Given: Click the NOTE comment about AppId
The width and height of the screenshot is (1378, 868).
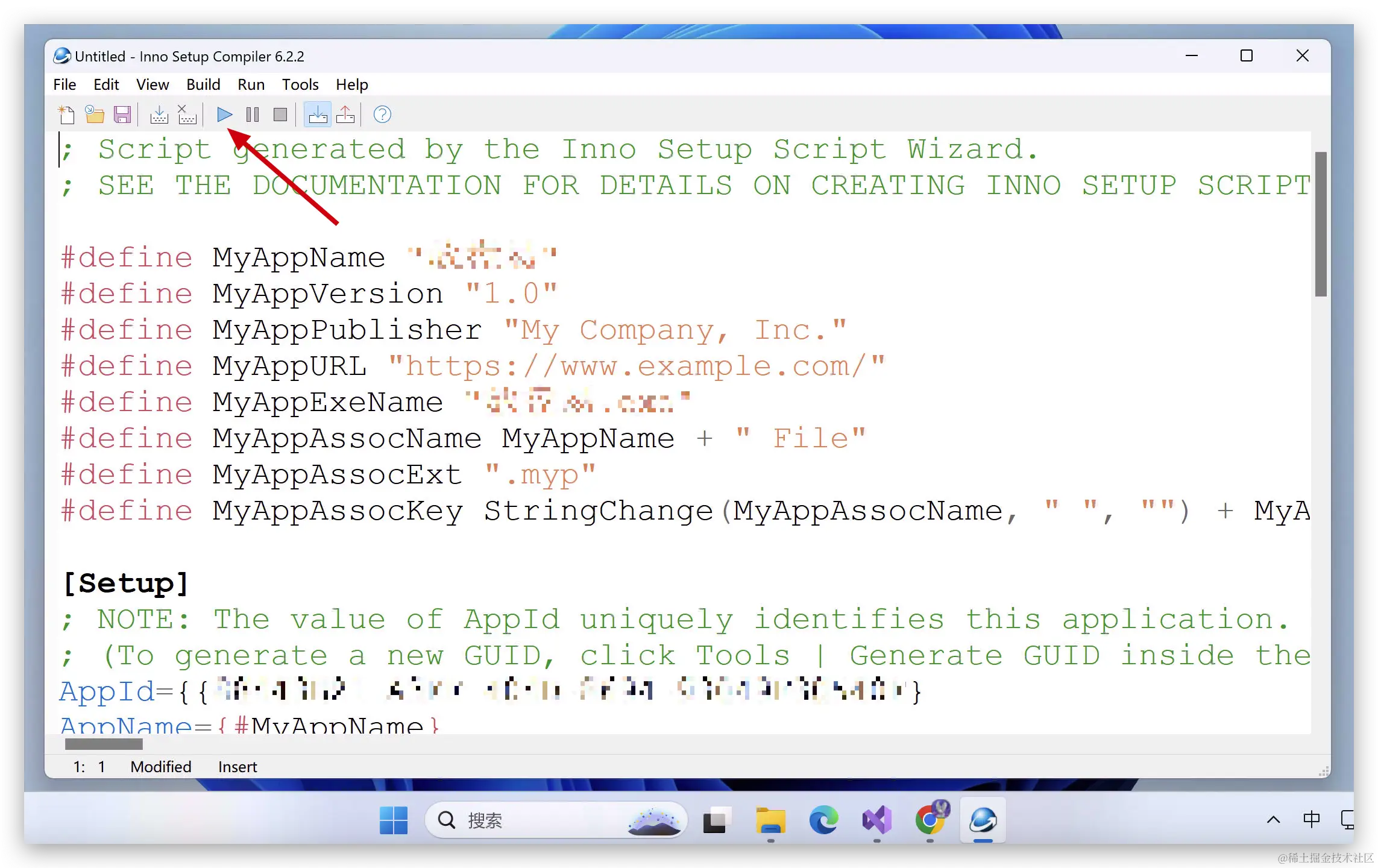Looking at the screenshot, I should tap(675, 620).
